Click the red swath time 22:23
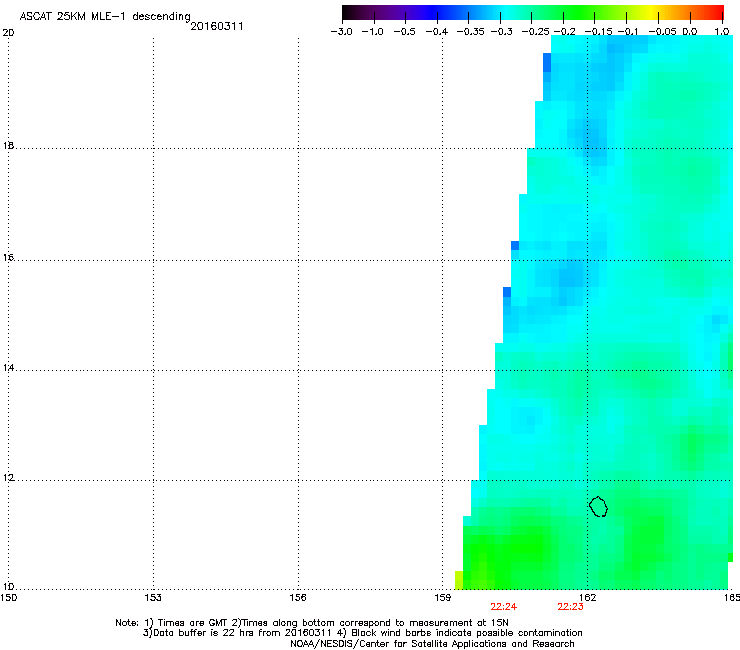740x650 pixels. (571, 607)
